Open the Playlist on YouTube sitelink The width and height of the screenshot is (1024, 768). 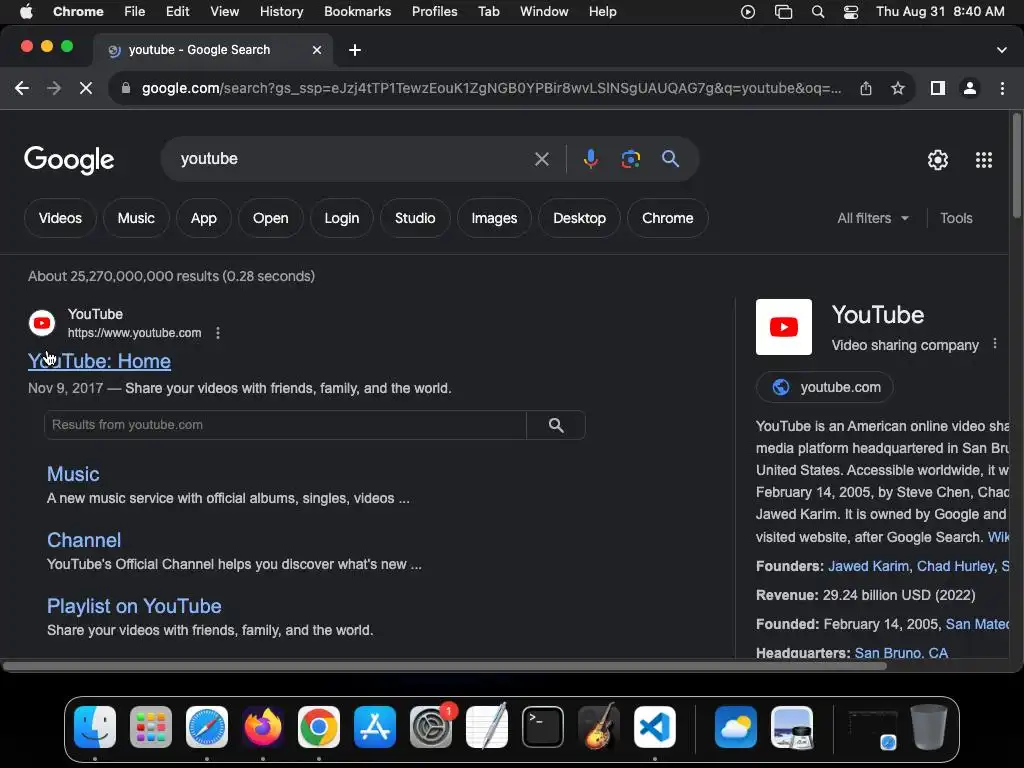click(x=134, y=606)
